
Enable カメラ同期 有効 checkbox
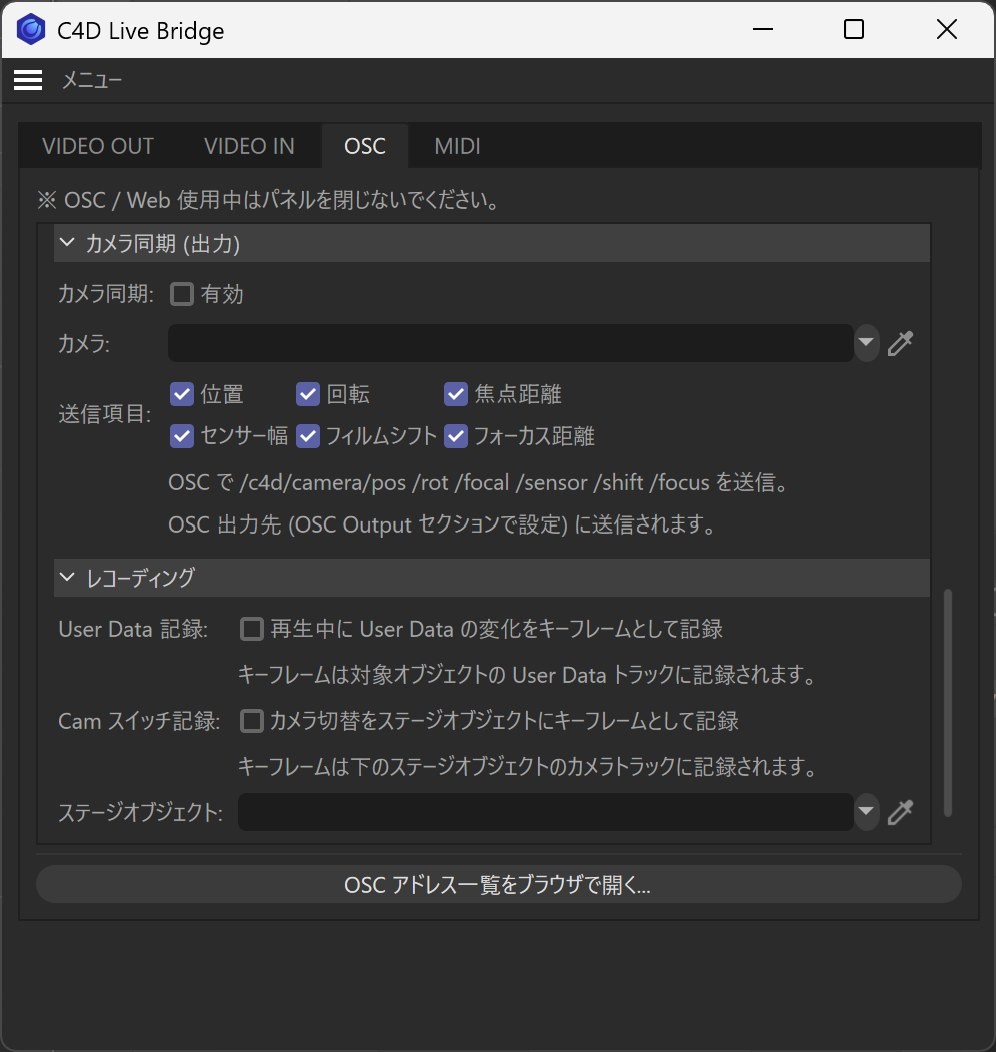[x=182, y=294]
